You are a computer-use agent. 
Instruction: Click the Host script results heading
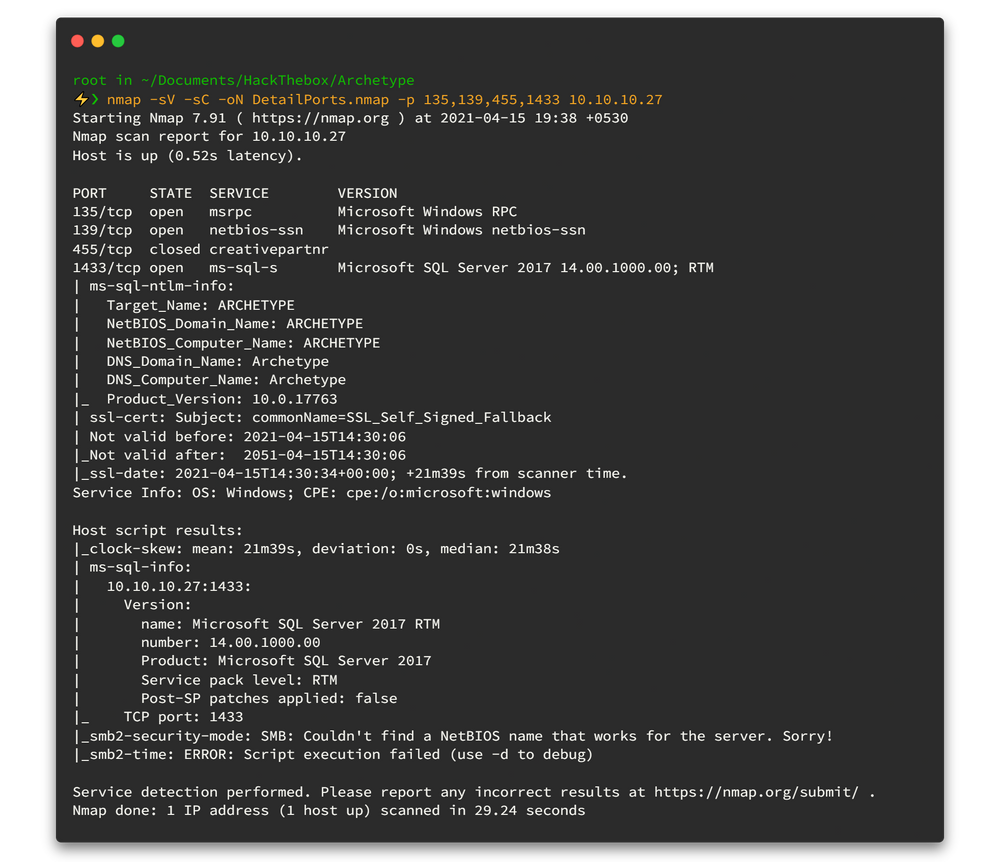pyautogui.click(x=158, y=530)
